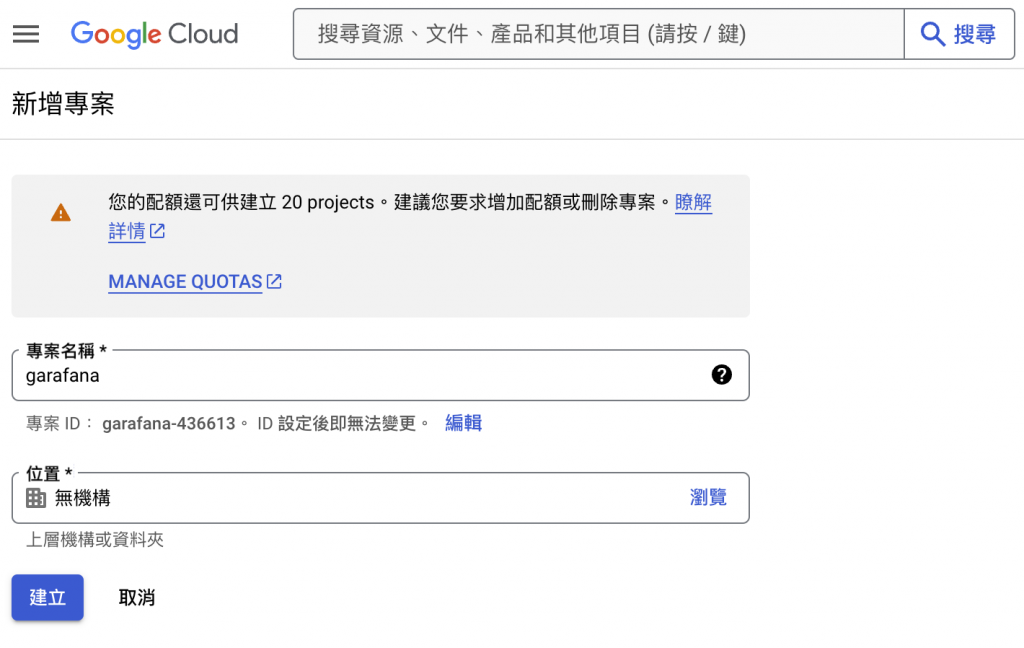Click the project ID text garafana-436613
1024x648 pixels.
click(168, 423)
